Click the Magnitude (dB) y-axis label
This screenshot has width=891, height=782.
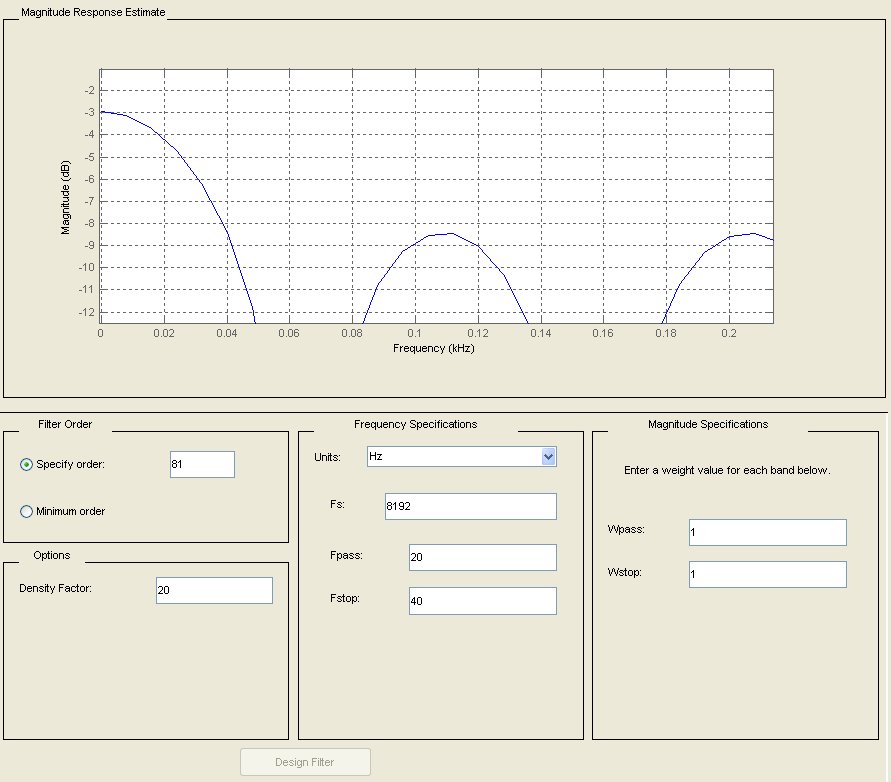point(66,196)
